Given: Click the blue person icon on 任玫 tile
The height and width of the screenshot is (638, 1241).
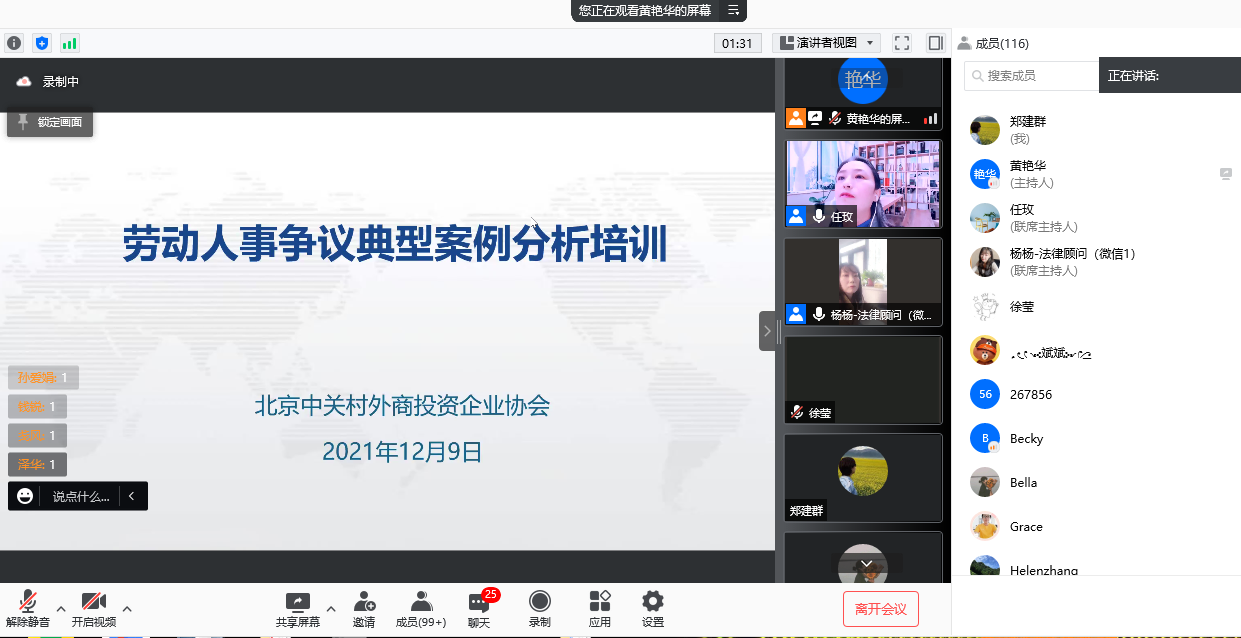Looking at the screenshot, I should tap(796, 216).
